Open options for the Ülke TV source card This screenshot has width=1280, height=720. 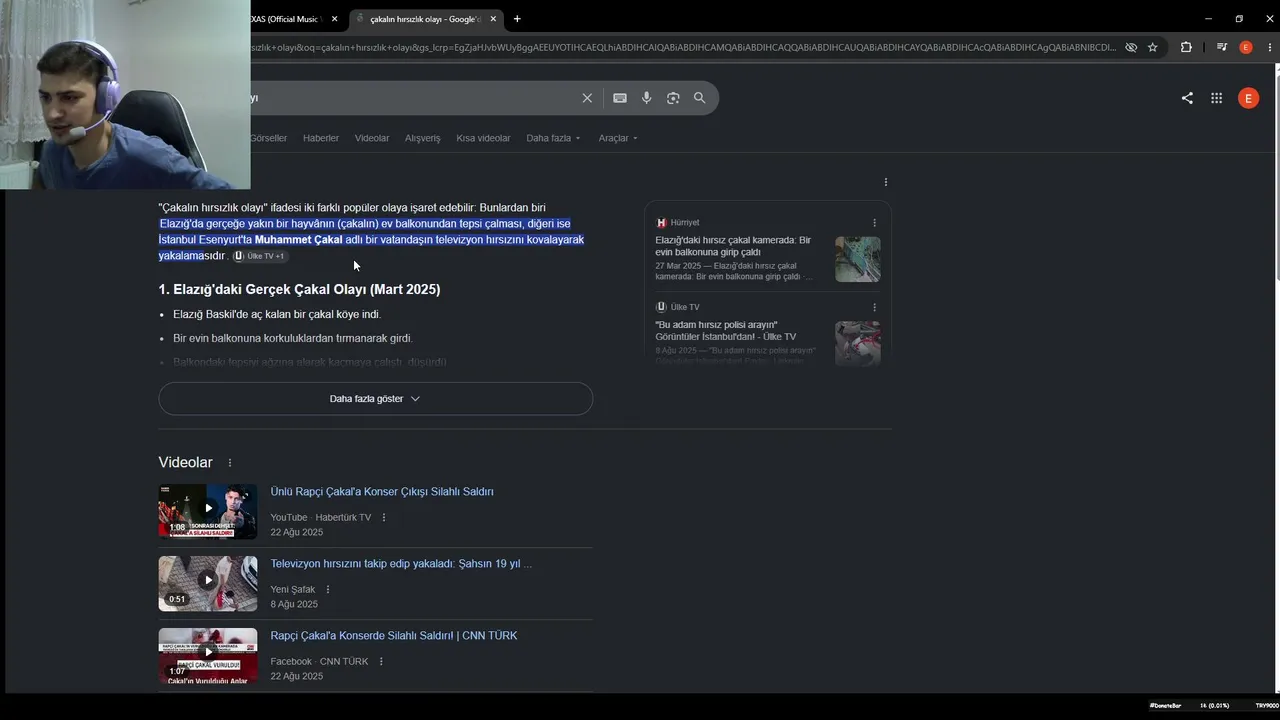[x=874, y=307]
